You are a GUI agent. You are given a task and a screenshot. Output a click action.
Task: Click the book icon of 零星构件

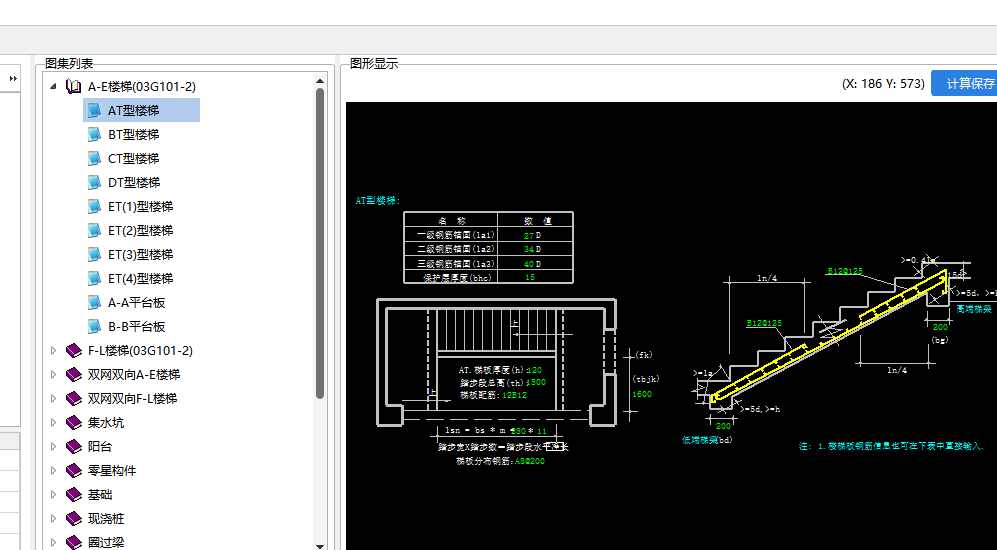(74, 471)
